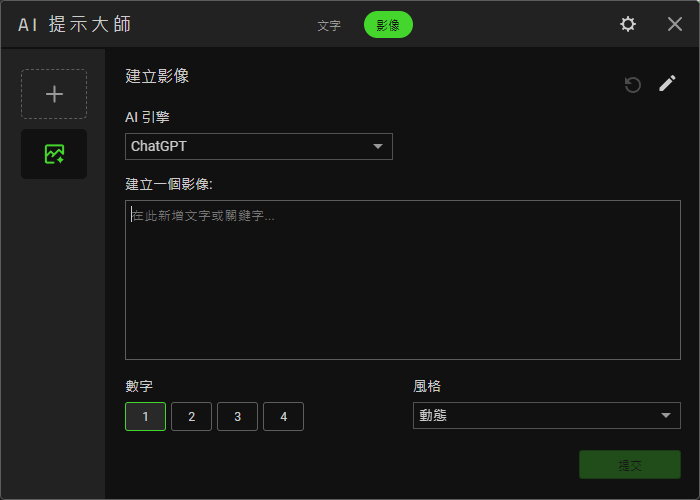The width and height of the screenshot is (700, 500).
Task: Click the 風格 label
Action: click(427, 386)
